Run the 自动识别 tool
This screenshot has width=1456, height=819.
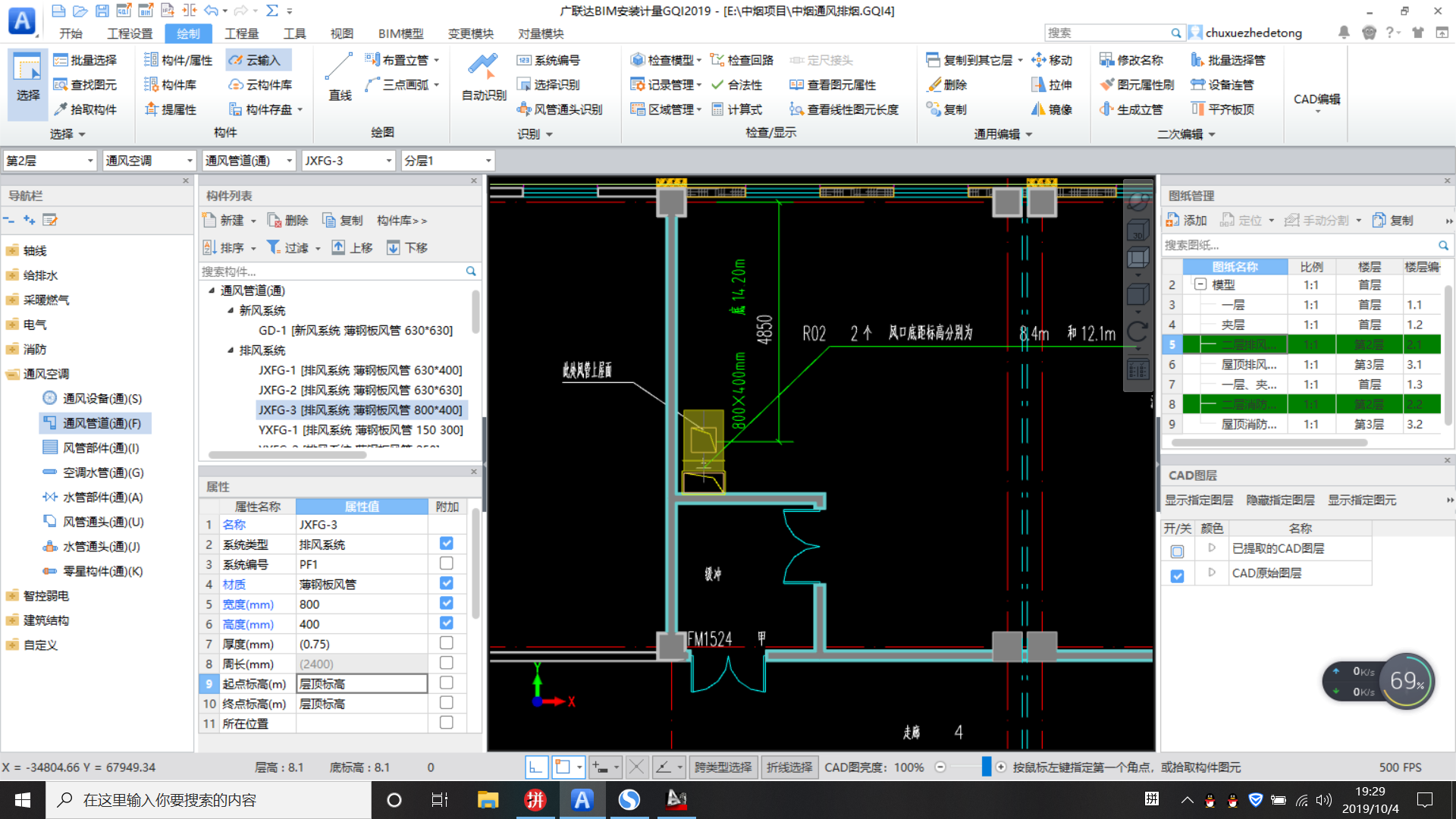(484, 77)
